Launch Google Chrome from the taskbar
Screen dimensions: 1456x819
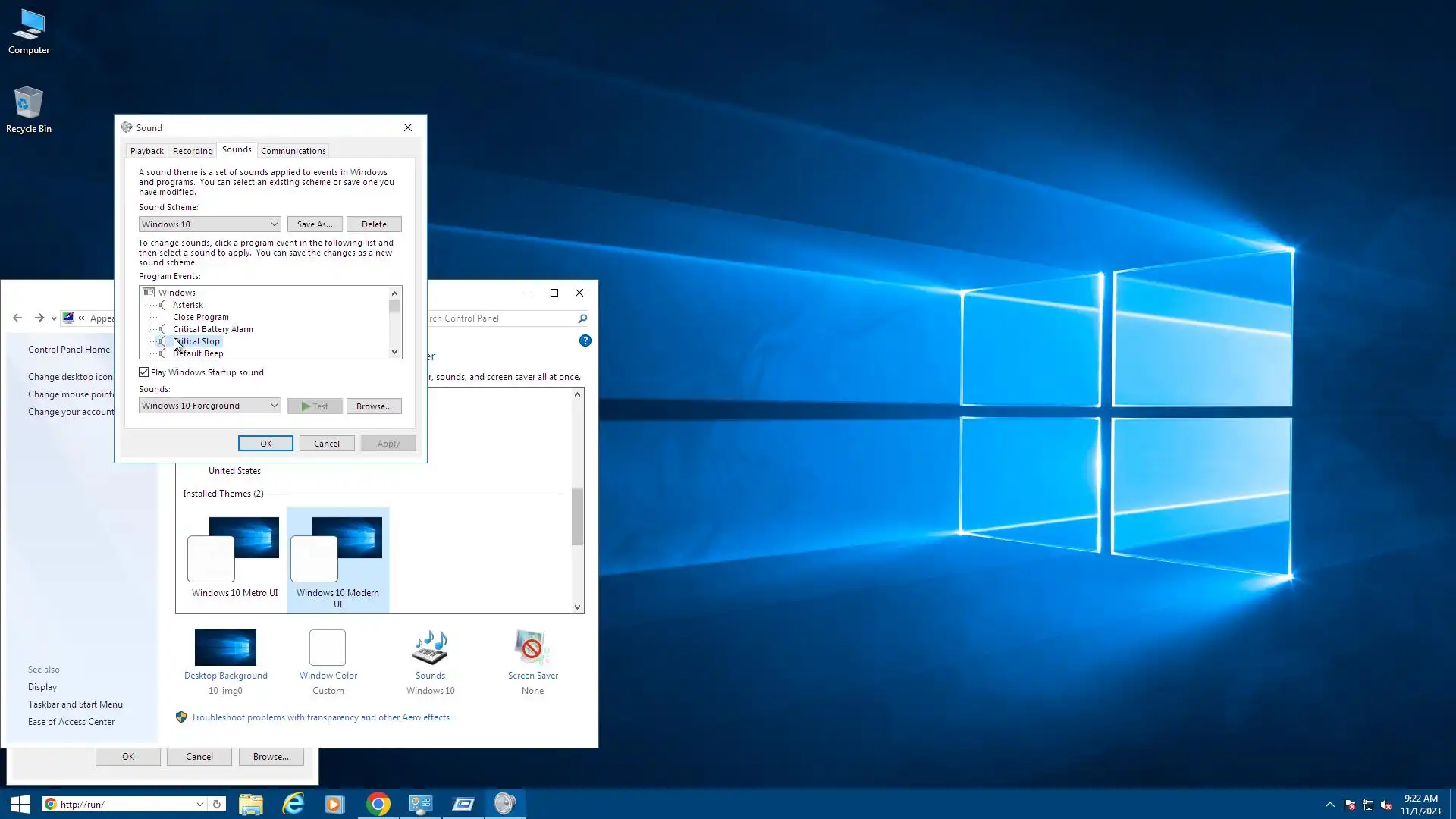[378, 804]
